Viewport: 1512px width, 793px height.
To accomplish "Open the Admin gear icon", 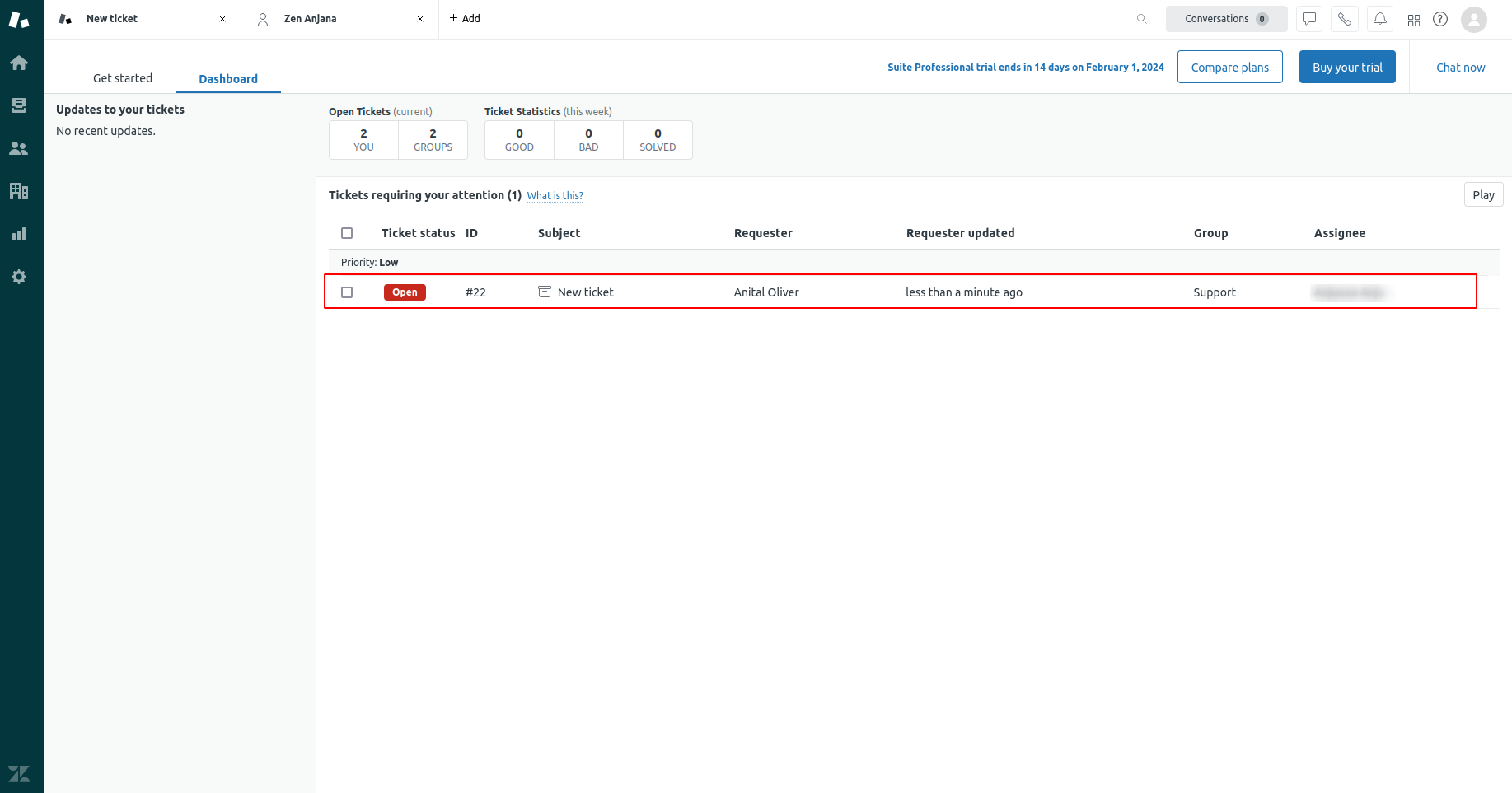I will tap(19, 277).
